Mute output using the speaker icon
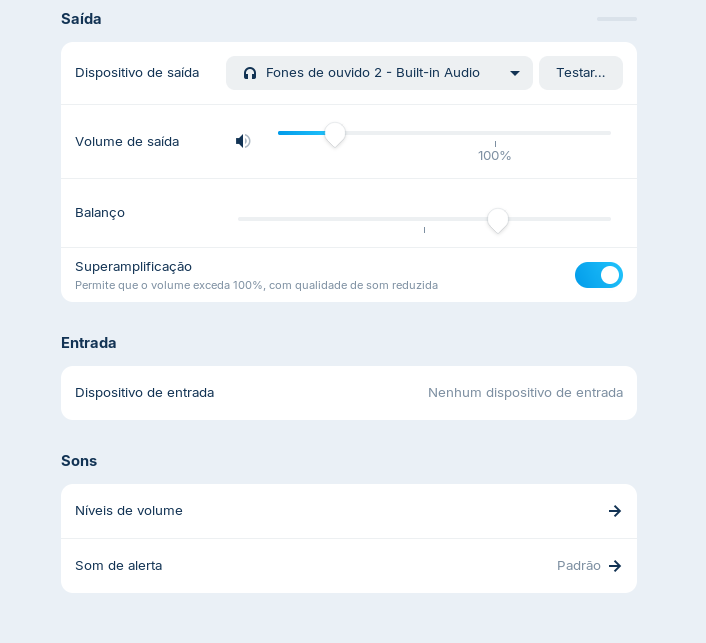The height and width of the screenshot is (643, 706). click(243, 141)
